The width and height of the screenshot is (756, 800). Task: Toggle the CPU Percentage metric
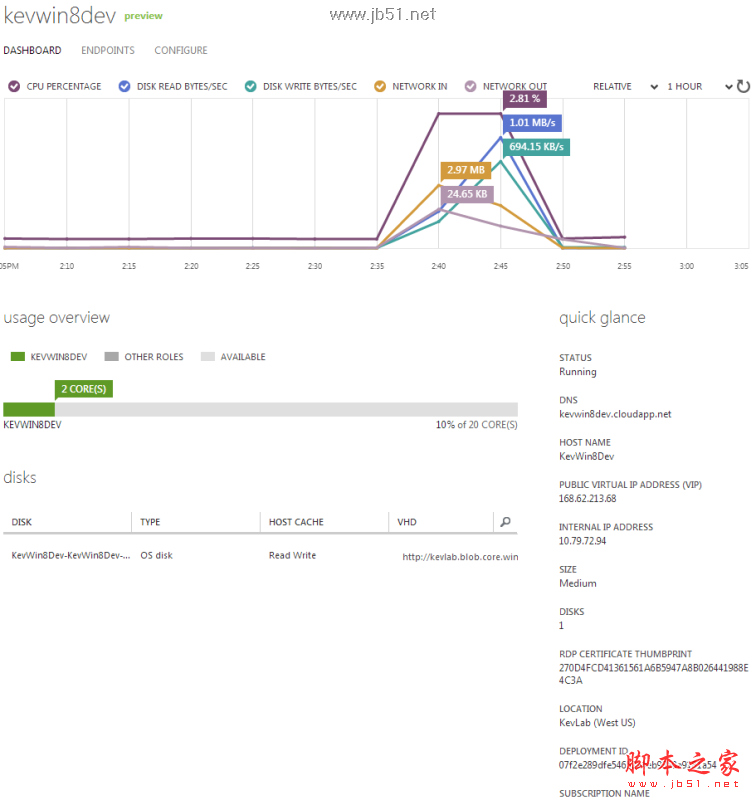click(14, 87)
